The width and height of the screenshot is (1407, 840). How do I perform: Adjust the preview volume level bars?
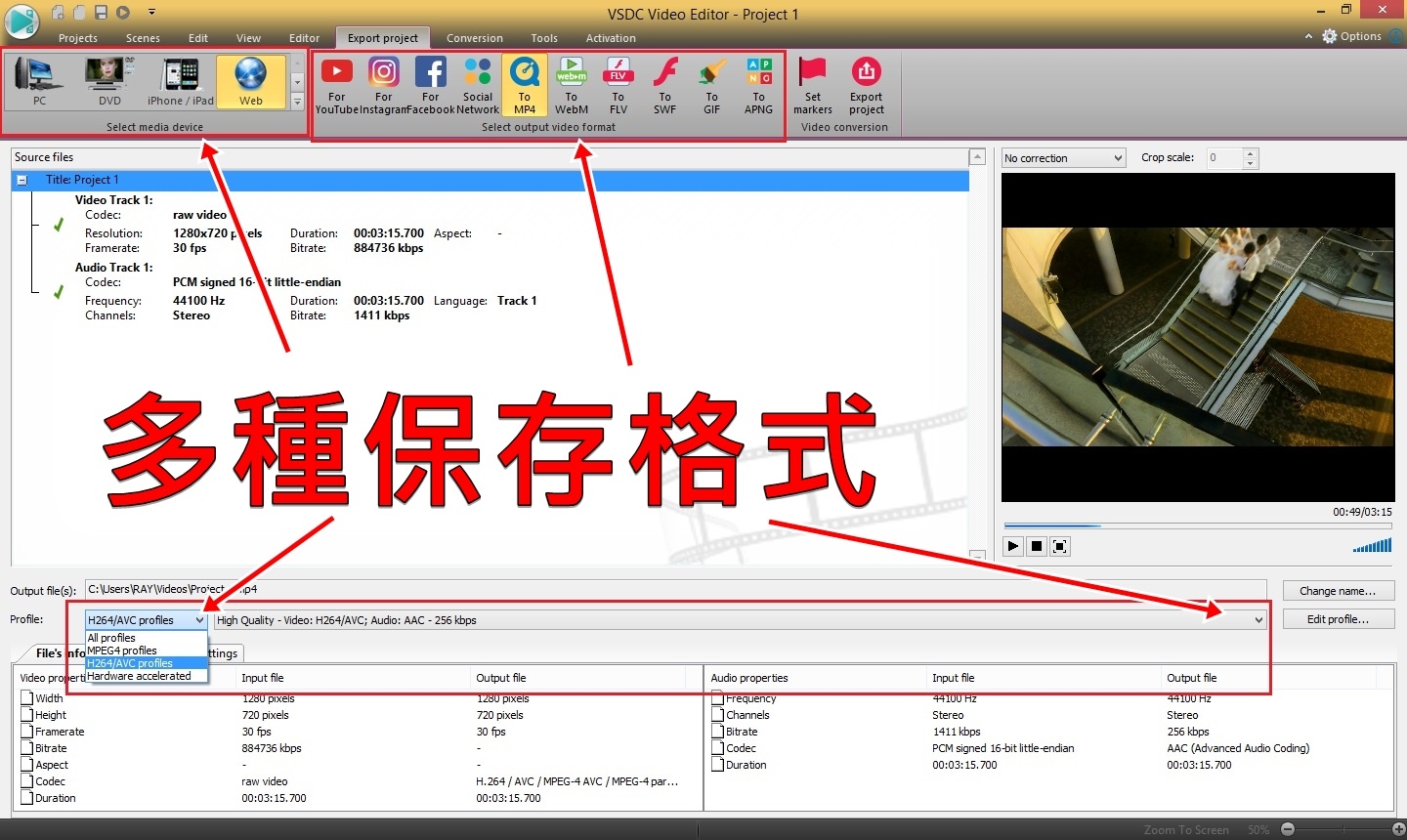click(1373, 546)
